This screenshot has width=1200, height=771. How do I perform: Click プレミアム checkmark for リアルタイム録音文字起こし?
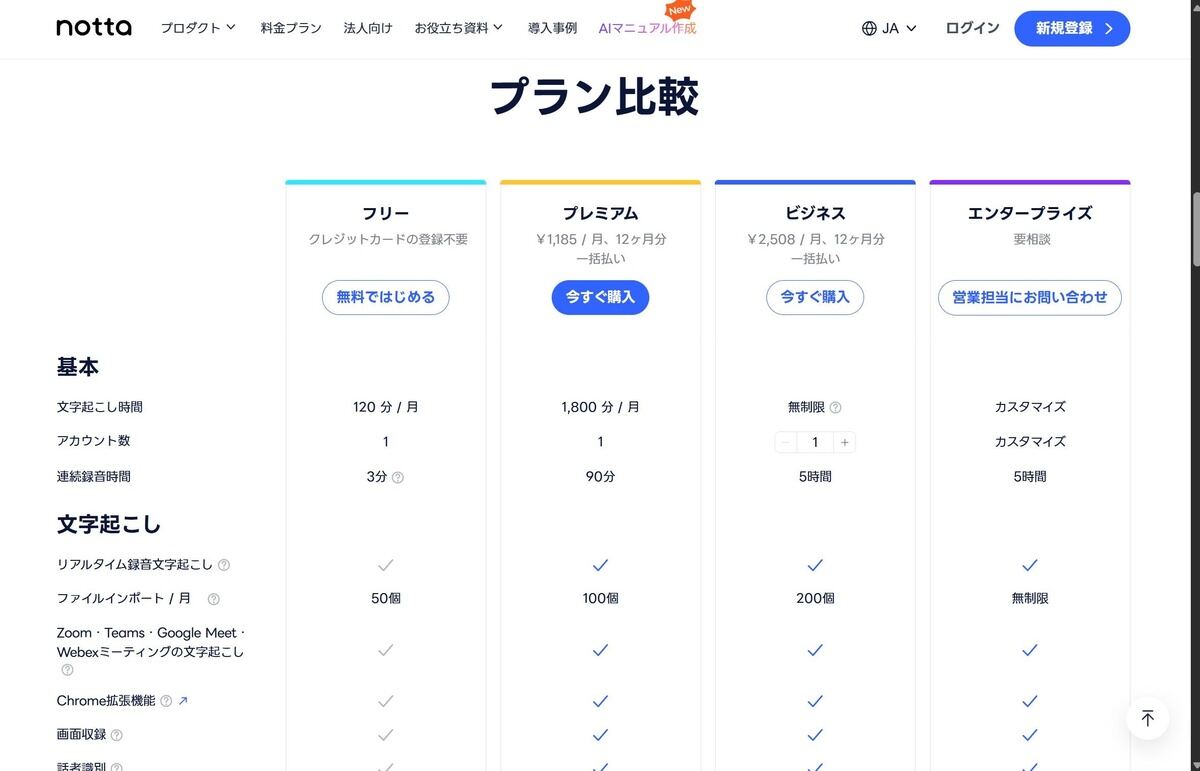[600, 565]
